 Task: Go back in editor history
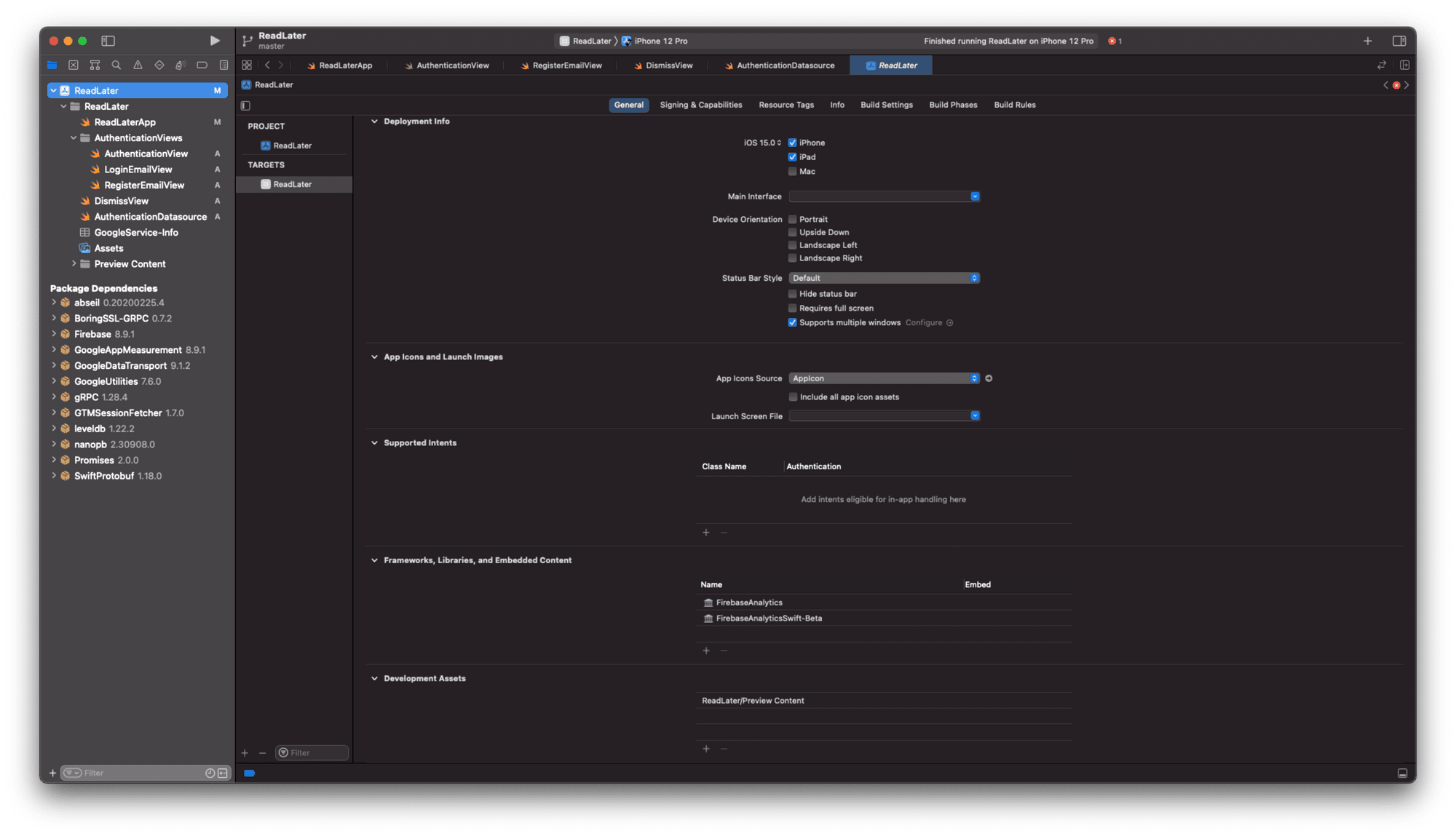[x=267, y=65]
